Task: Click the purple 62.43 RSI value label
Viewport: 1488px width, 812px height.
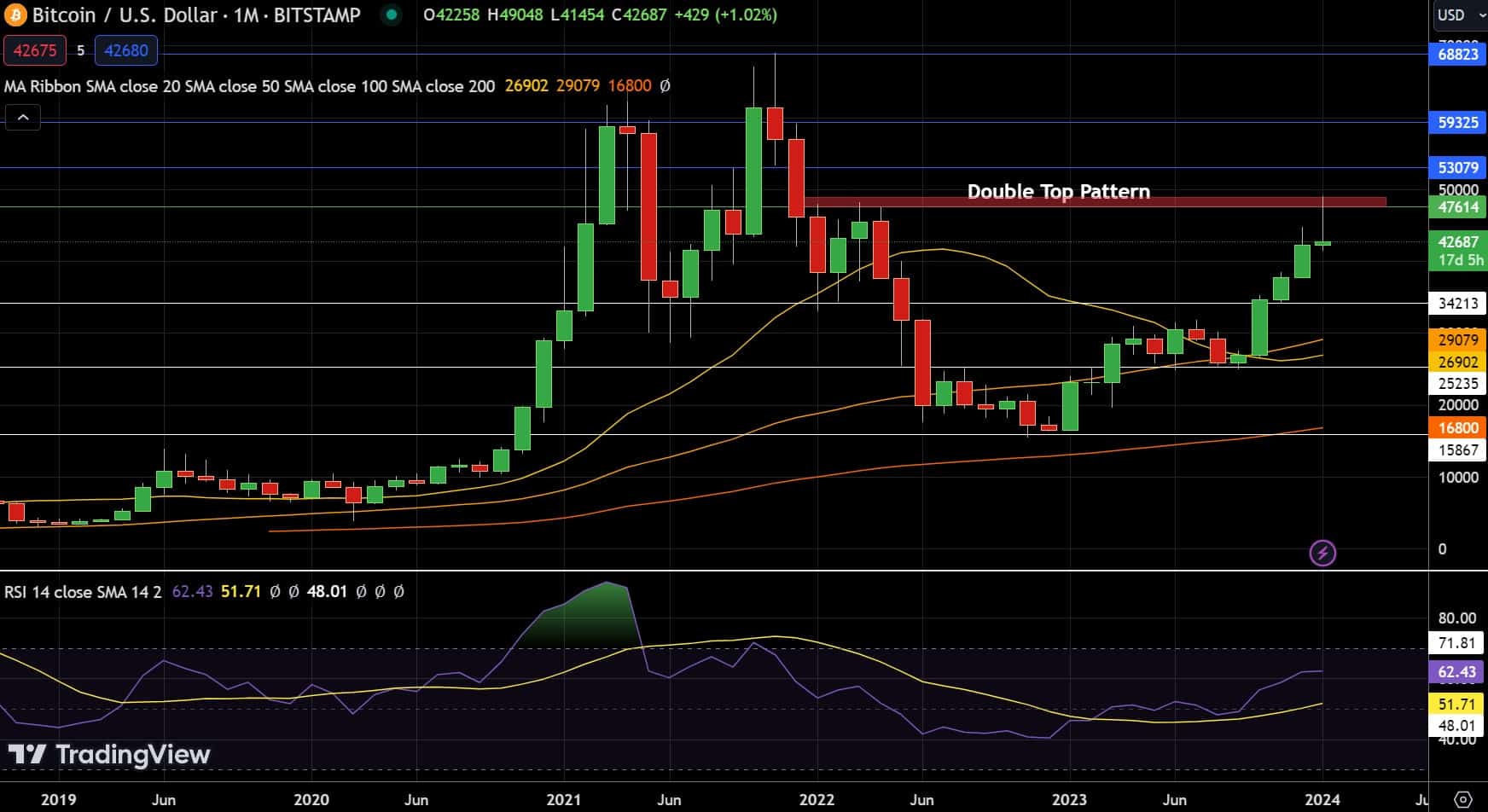Action: [1457, 672]
